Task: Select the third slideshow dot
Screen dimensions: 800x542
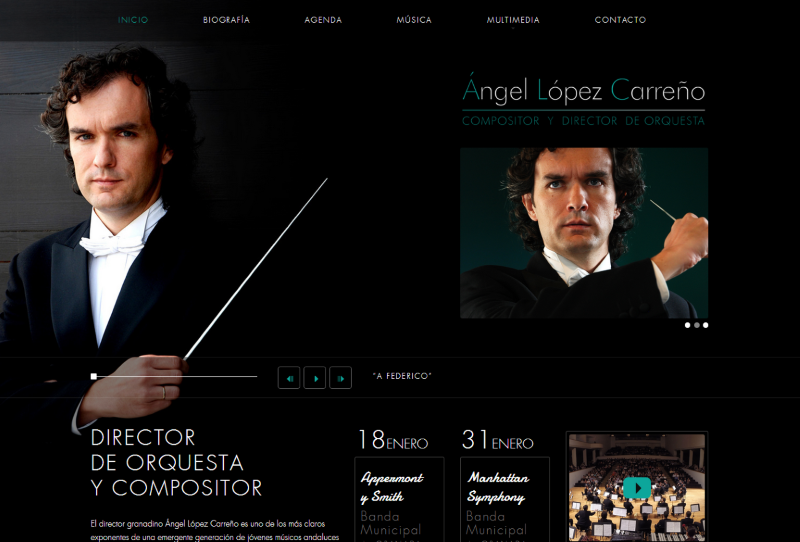Action: click(x=706, y=325)
